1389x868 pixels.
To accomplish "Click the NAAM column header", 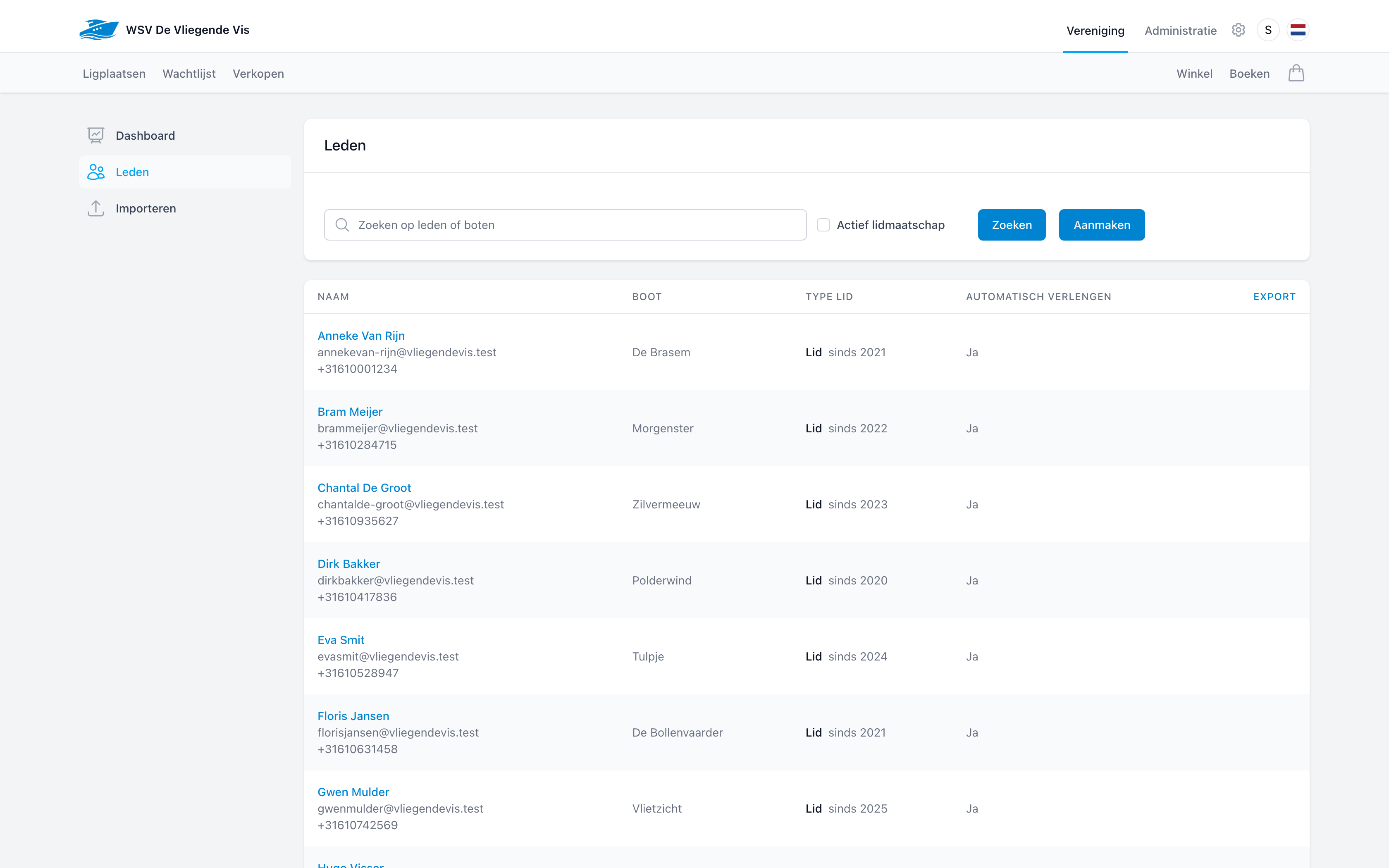I will point(333,297).
